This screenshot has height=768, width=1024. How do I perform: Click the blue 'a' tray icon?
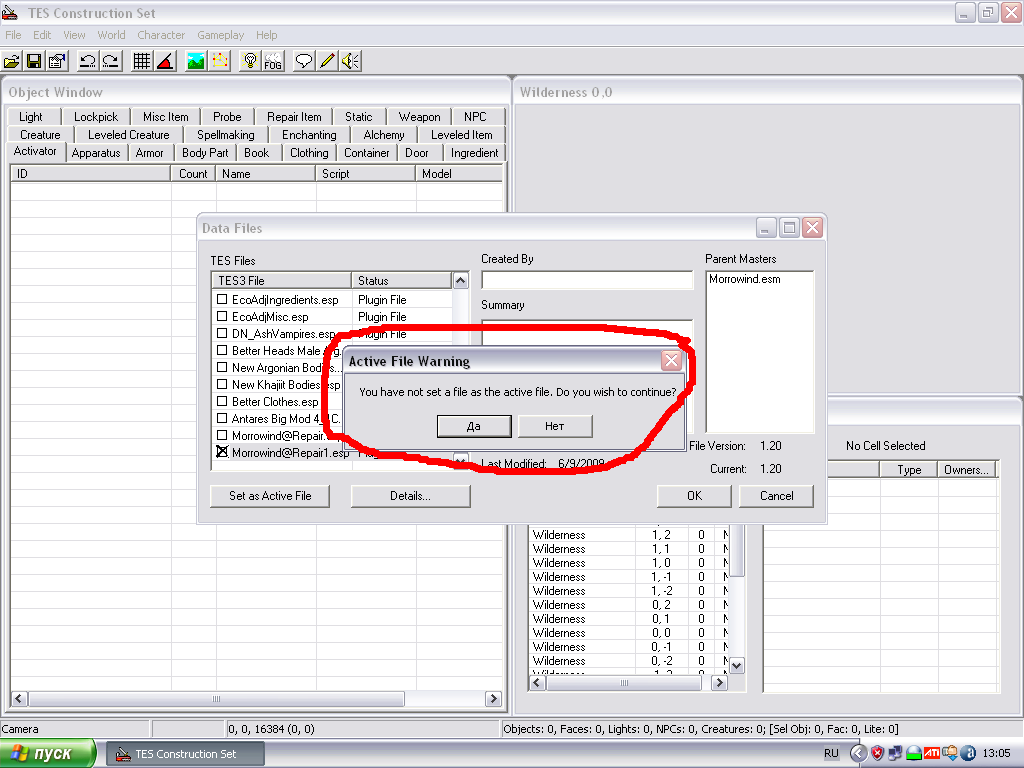point(969,754)
